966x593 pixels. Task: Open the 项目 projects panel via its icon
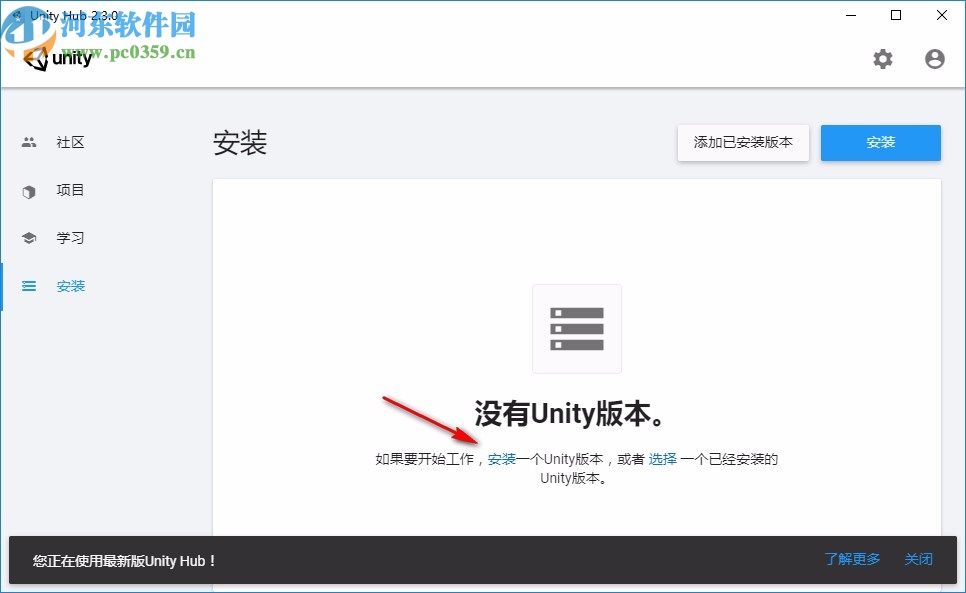point(29,190)
